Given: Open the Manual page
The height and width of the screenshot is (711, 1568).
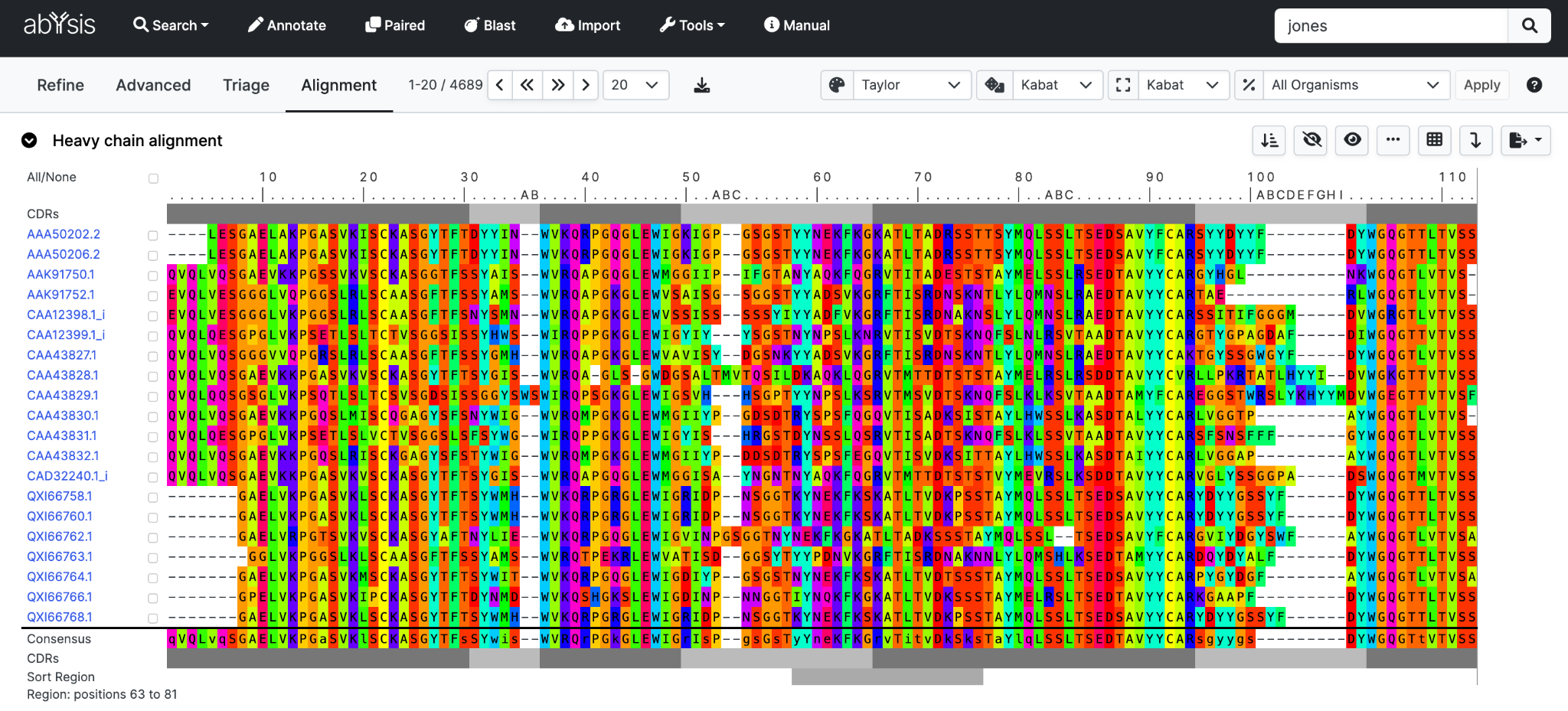Looking at the screenshot, I should click(x=797, y=25).
